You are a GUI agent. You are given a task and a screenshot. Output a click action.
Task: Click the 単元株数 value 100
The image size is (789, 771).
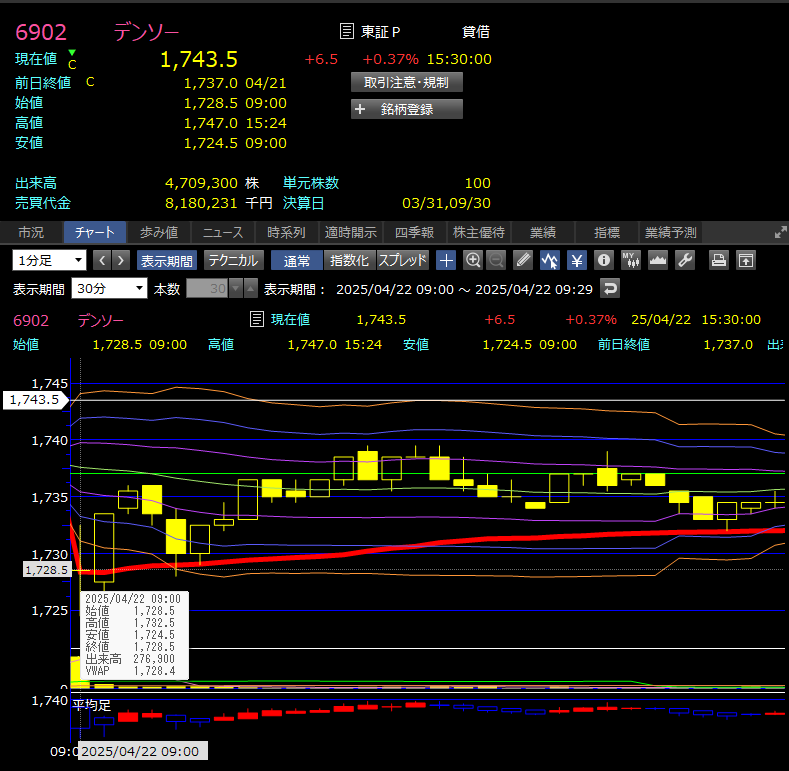coord(478,183)
